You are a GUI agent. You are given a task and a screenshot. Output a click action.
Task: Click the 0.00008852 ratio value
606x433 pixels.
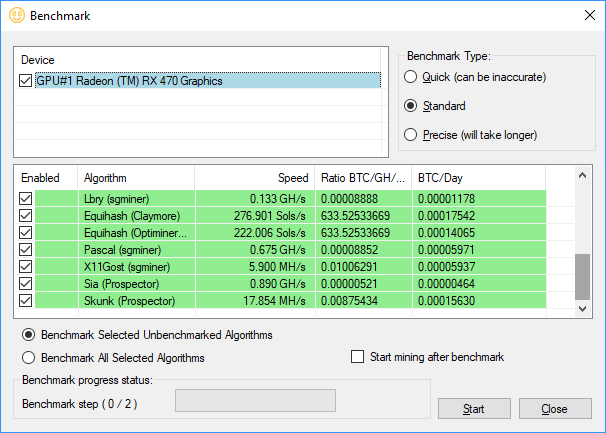point(349,250)
